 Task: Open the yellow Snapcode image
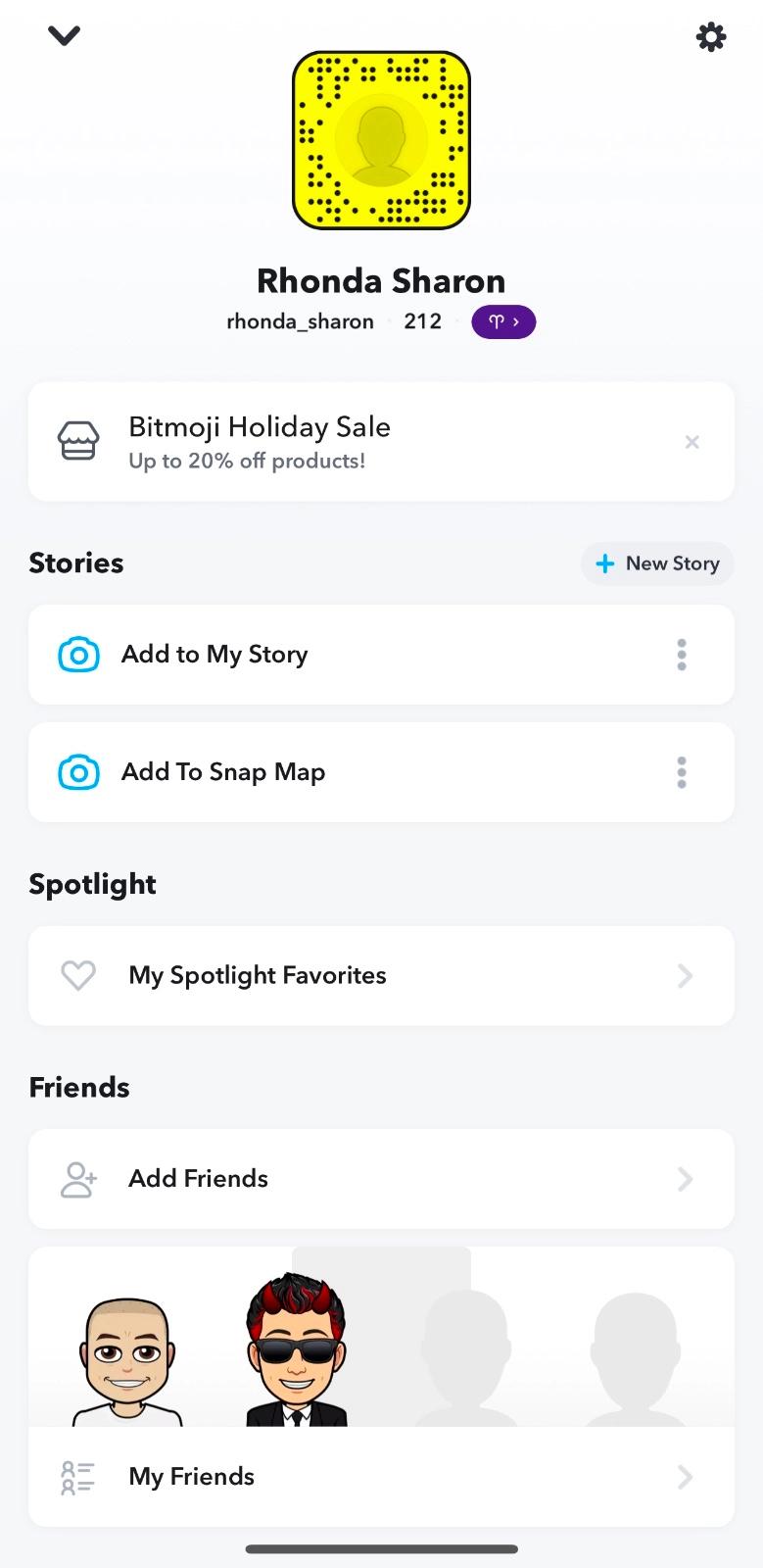381,140
